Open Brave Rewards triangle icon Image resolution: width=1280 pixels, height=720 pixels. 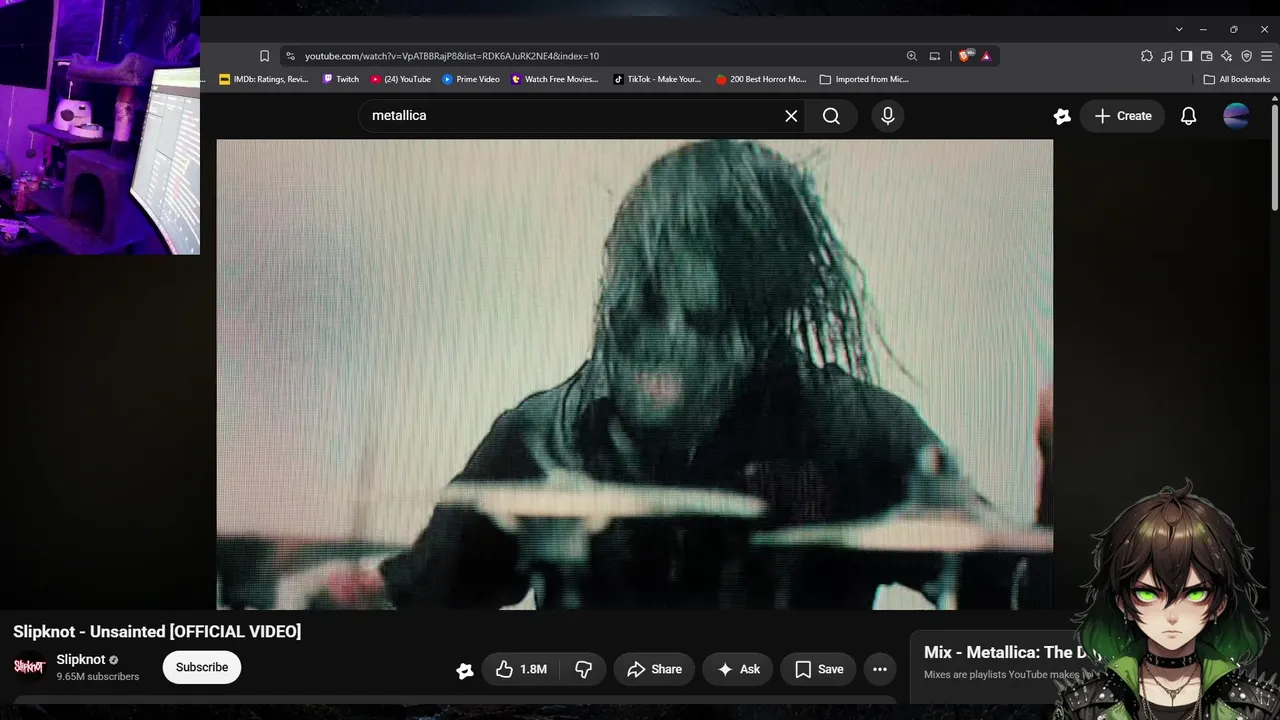986,56
